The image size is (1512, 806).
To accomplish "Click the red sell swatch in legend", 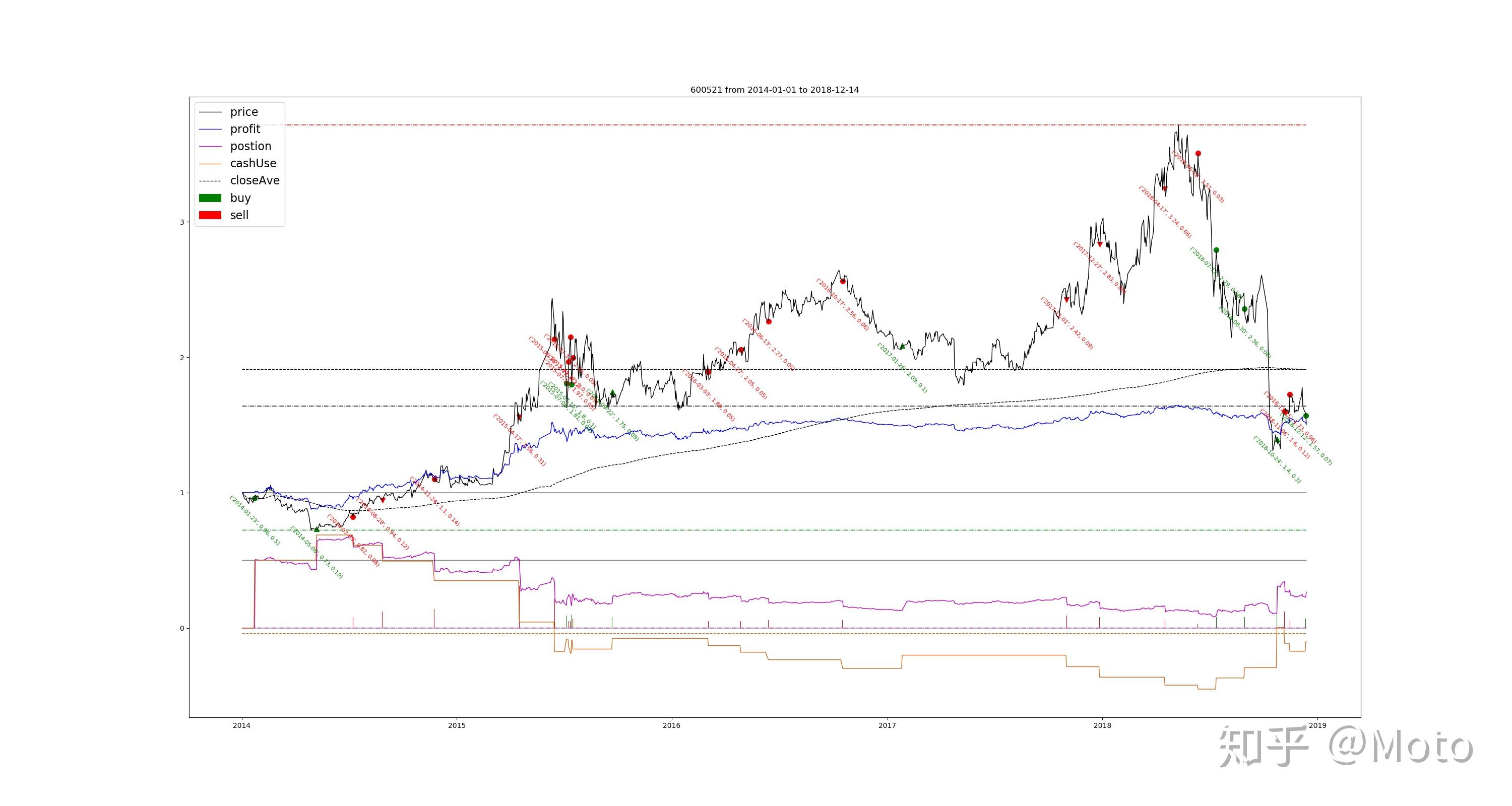I will point(210,215).
